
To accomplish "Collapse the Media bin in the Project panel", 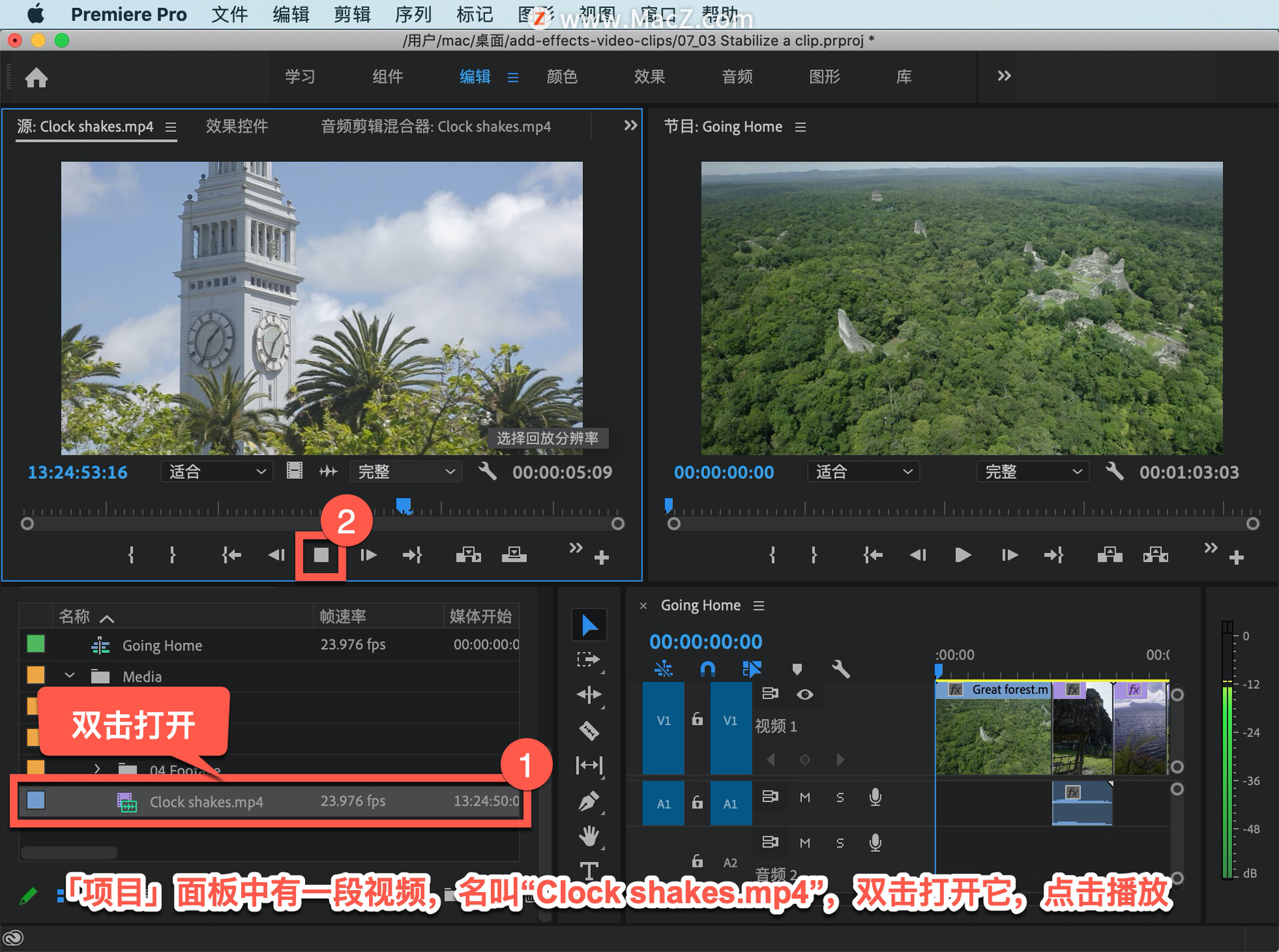I will coord(70,676).
